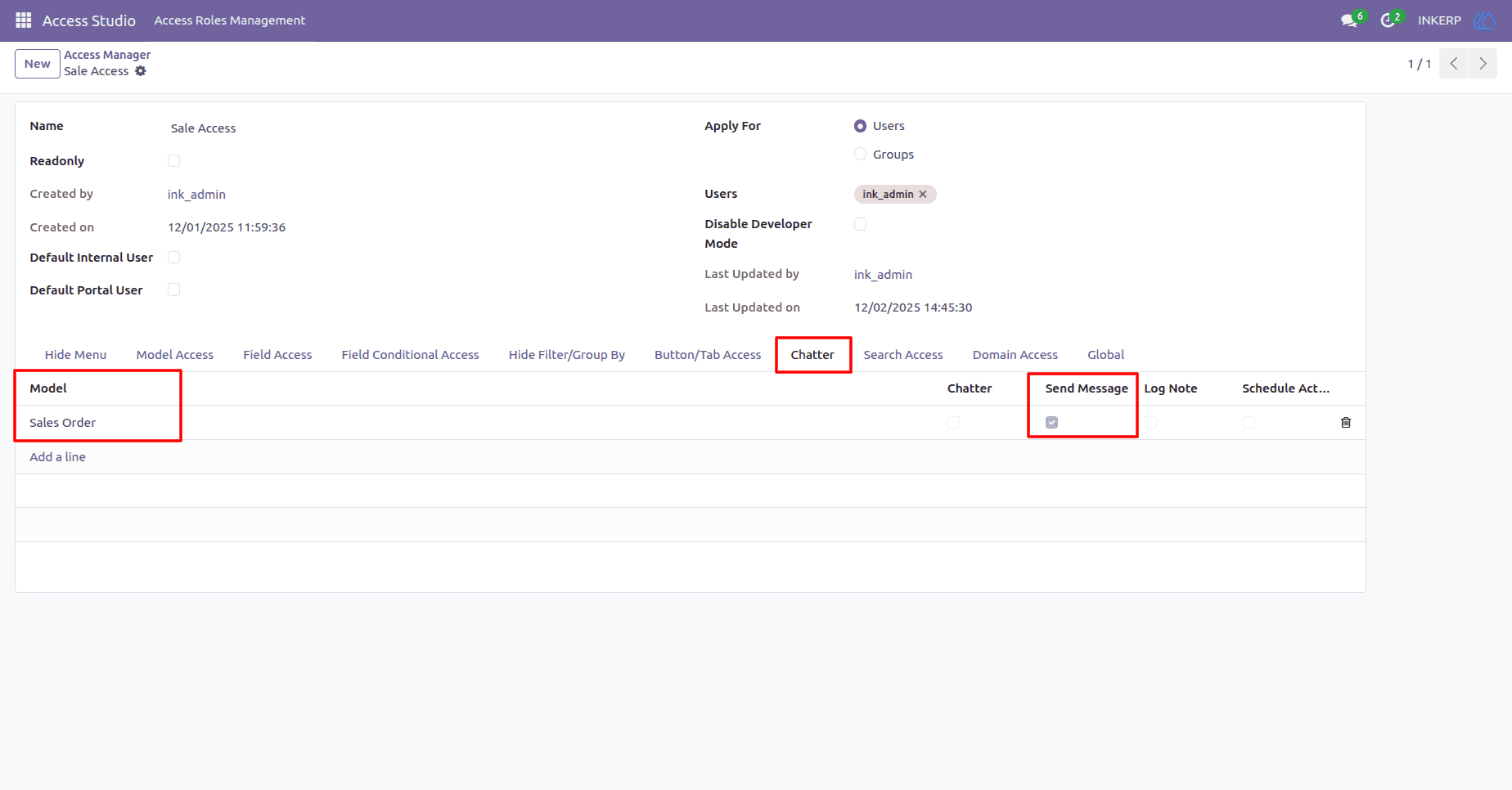Screen dimensions: 1512x790
Task: Click the 1 / 1 pager counter
Action: 1420,64
